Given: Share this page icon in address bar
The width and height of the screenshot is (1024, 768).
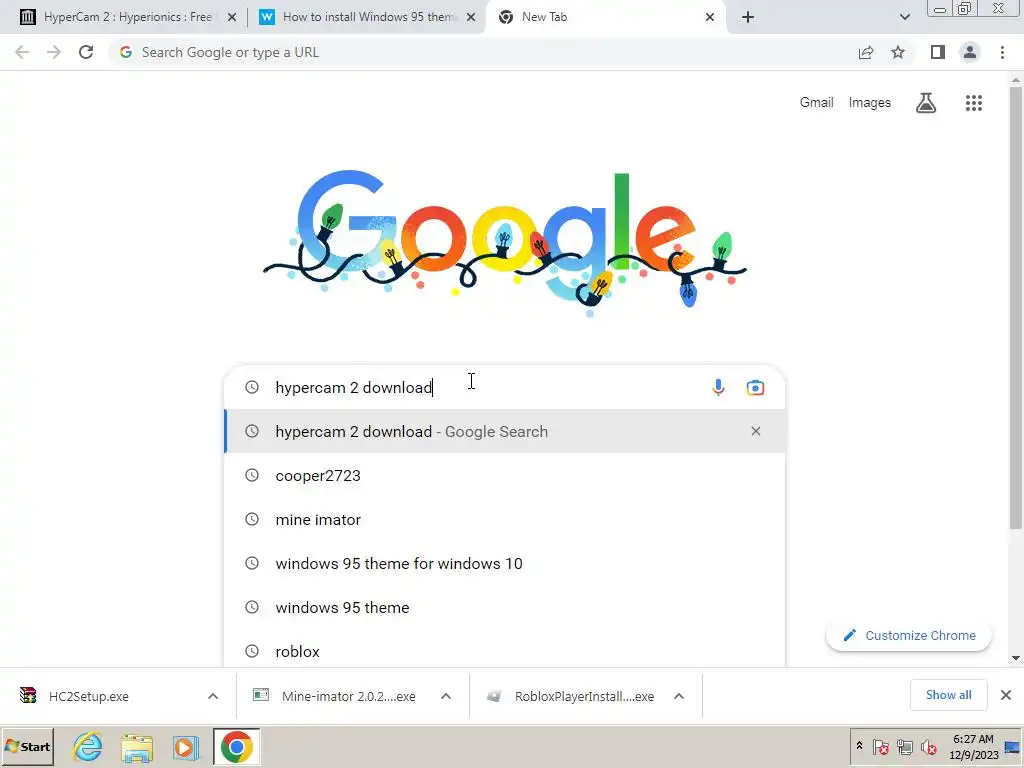Looking at the screenshot, I should point(866,52).
